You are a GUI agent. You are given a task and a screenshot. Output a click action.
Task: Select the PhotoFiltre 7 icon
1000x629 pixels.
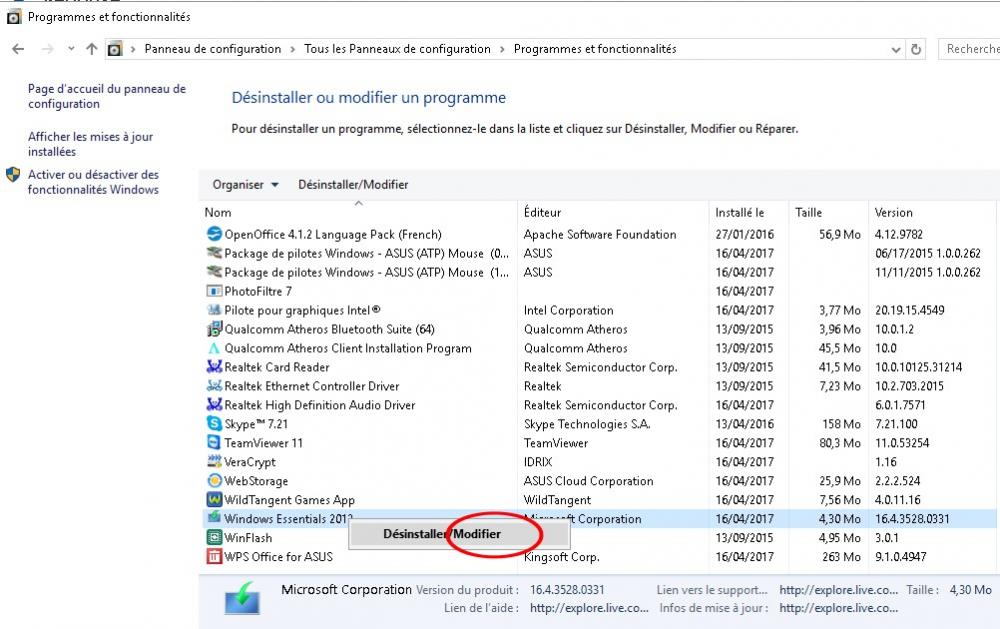(x=212, y=291)
